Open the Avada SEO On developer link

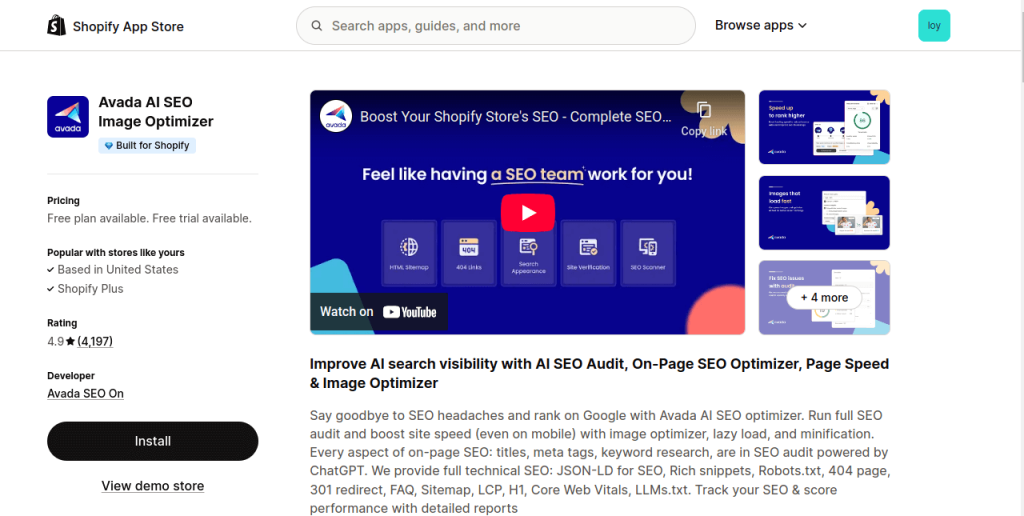[86, 393]
